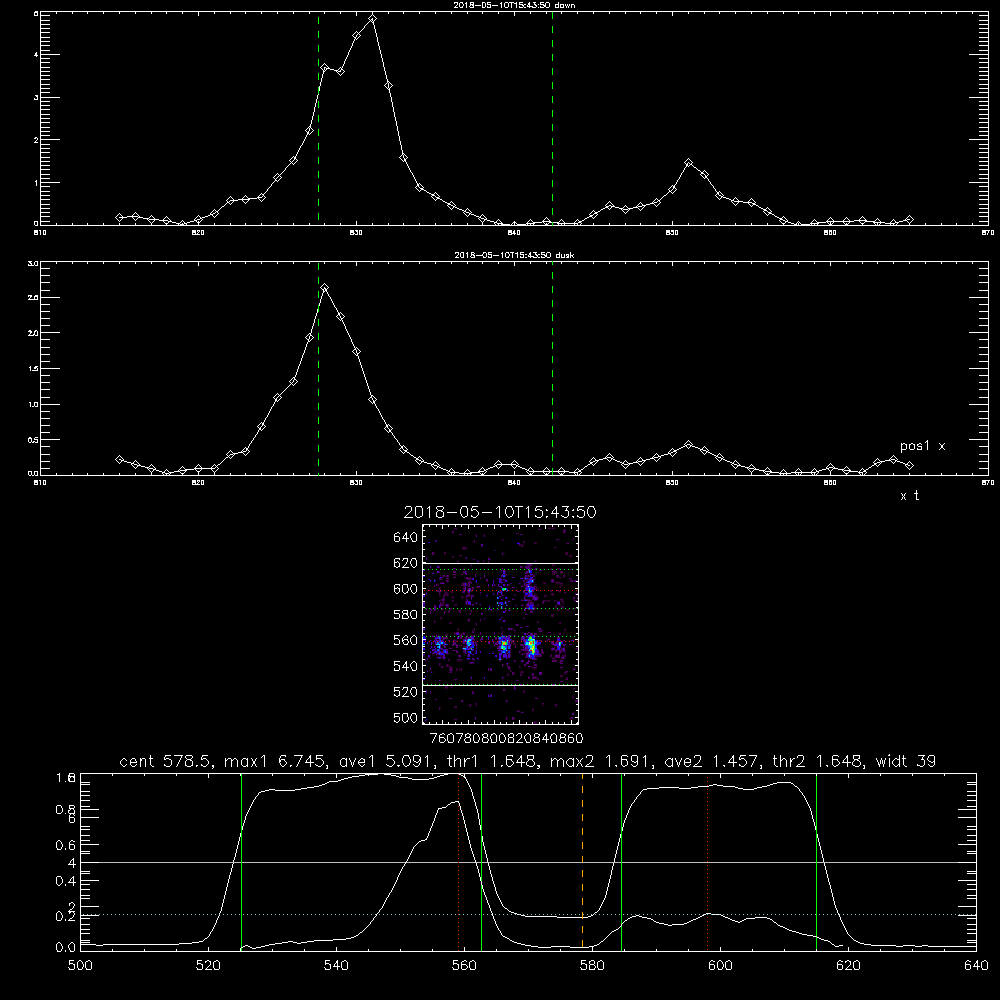Image resolution: width=1000 pixels, height=1000 pixels.
Task: Click the '640' y-axis label beside spectral image
Action: point(406,538)
